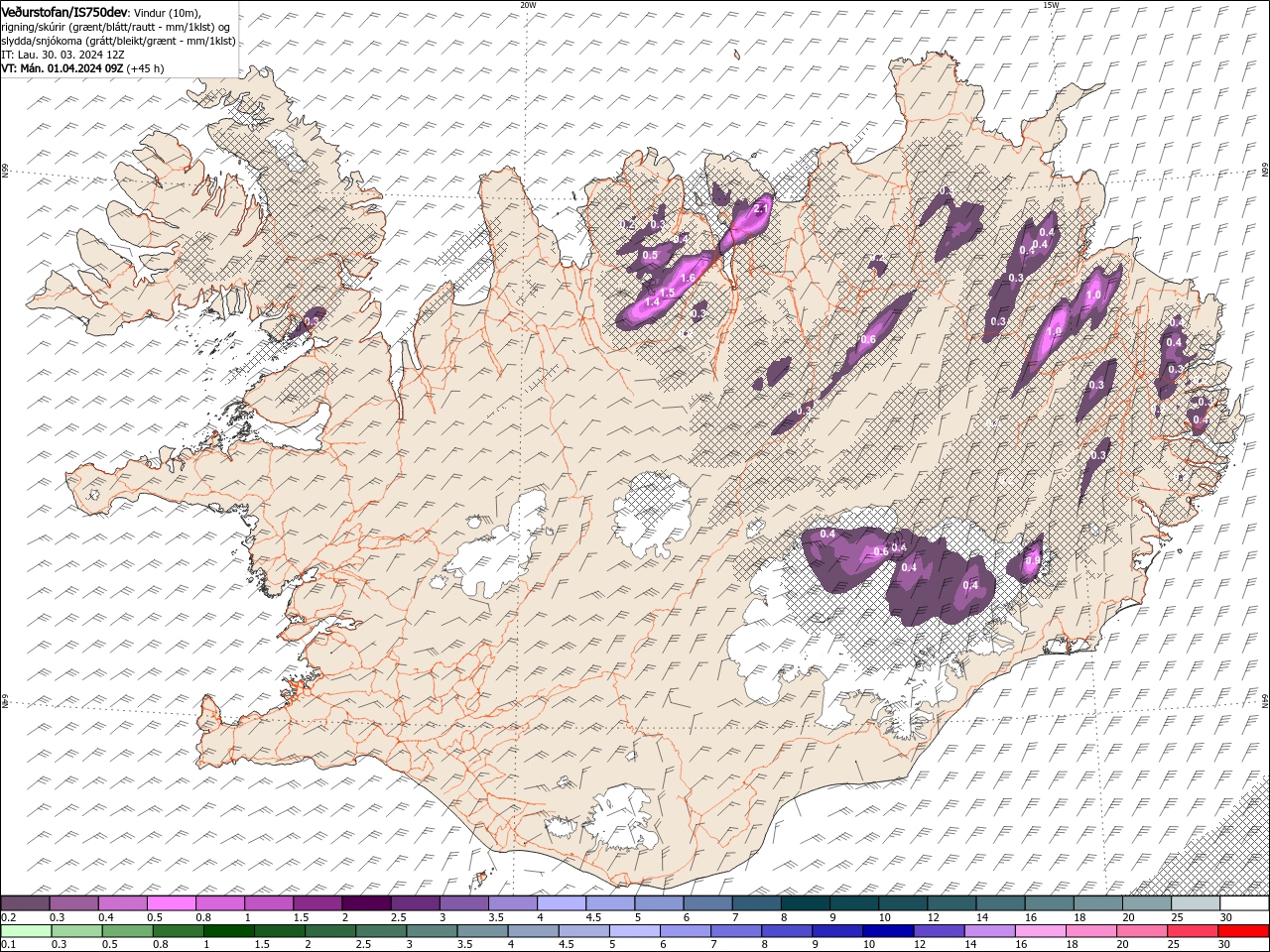Viewport: 1270px width, 952px height.
Task: Click the white swatch labeled 30 in the top legend row
Action: coord(1244,903)
